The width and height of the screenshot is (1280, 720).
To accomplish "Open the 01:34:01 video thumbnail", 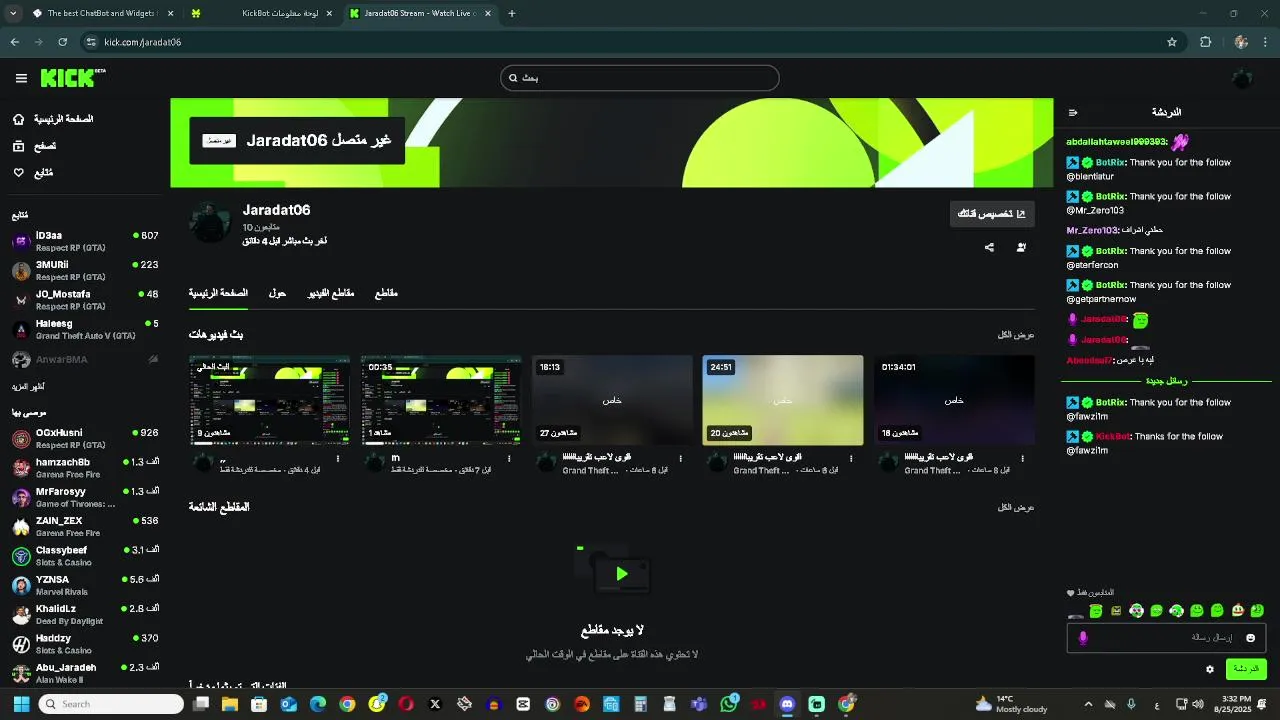I will click(x=954, y=400).
